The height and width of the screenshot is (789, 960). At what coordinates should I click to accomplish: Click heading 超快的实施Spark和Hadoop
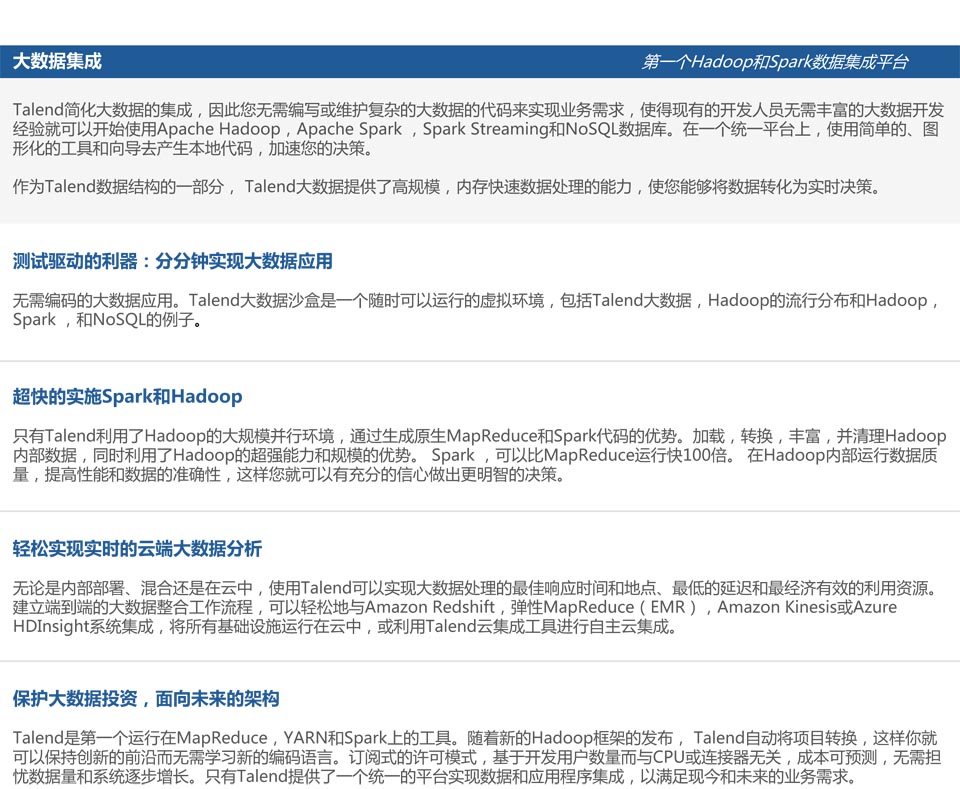(127, 397)
